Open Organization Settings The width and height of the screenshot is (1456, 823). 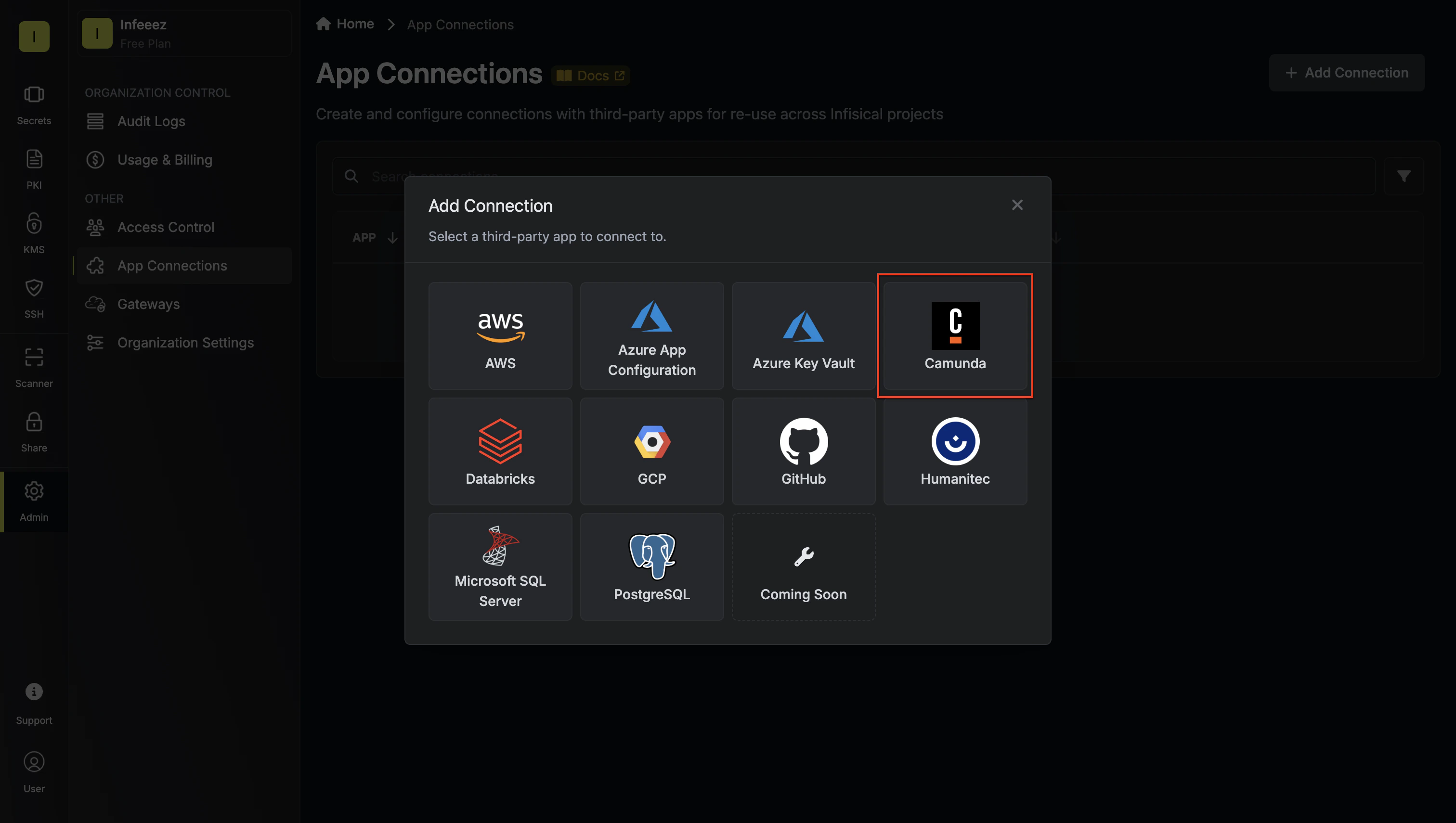point(185,343)
